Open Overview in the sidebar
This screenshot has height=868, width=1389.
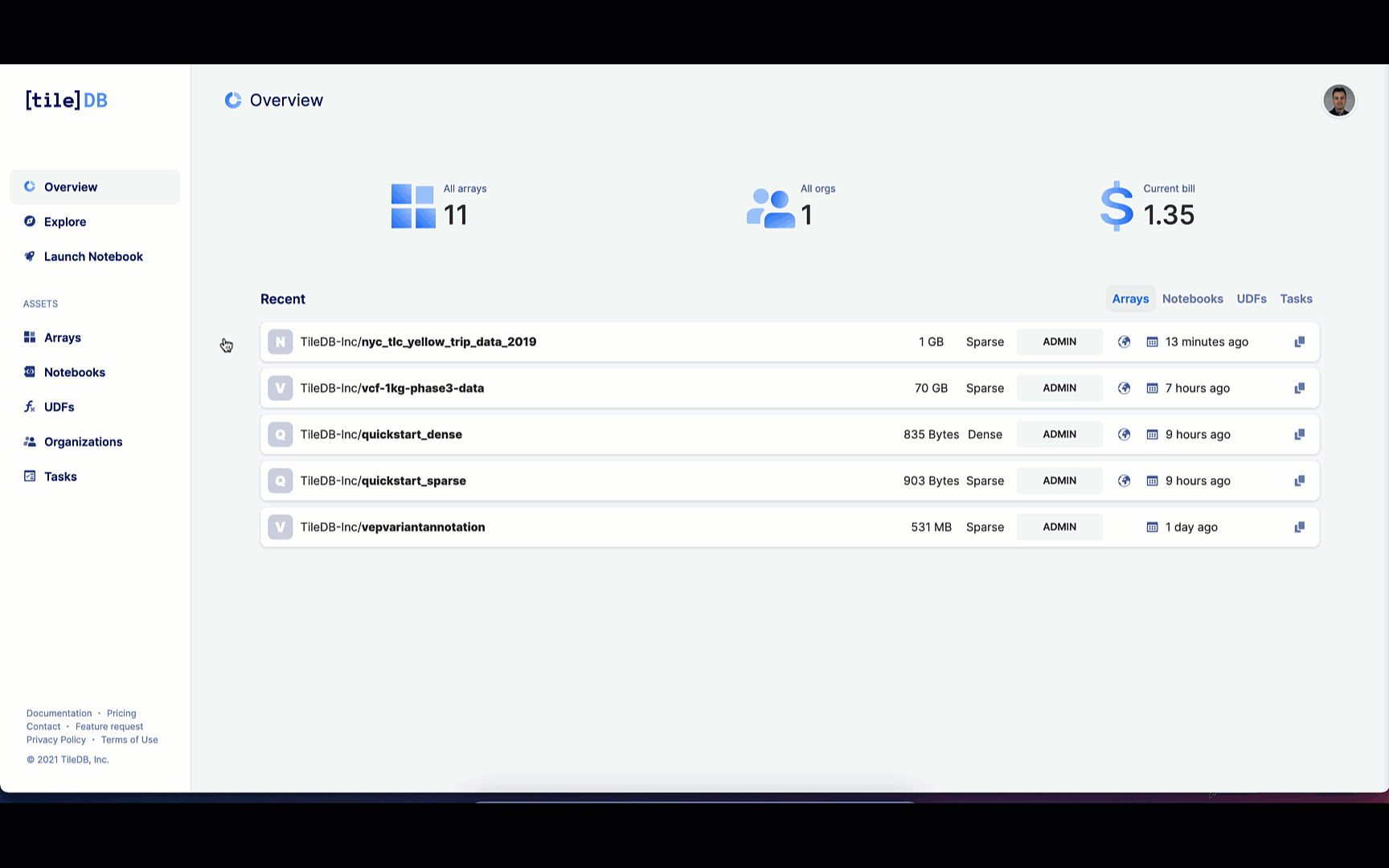tap(95, 186)
